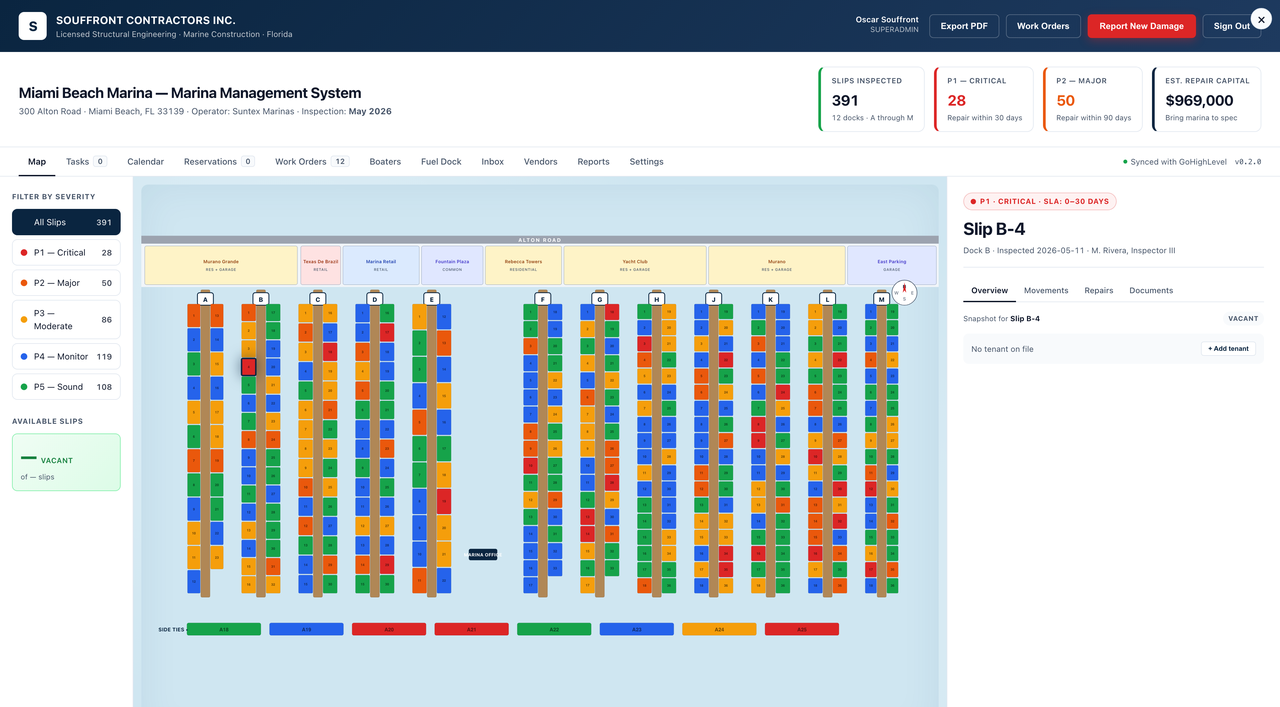The height and width of the screenshot is (707, 1280).
Task: Click the East Parking garage block
Action: tap(892, 265)
